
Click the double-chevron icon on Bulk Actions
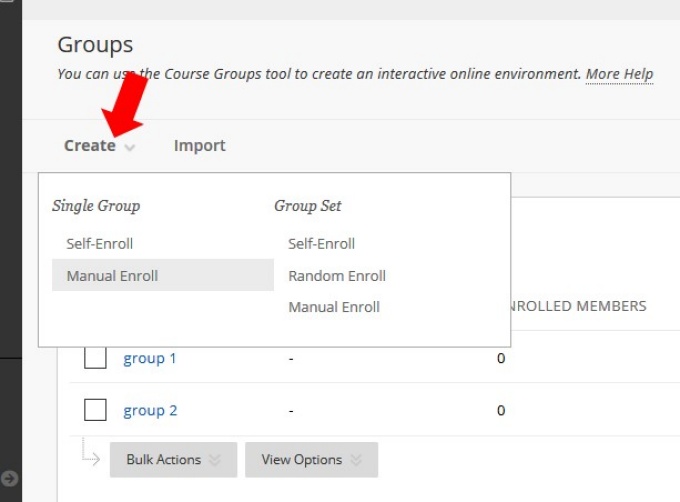(213, 460)
